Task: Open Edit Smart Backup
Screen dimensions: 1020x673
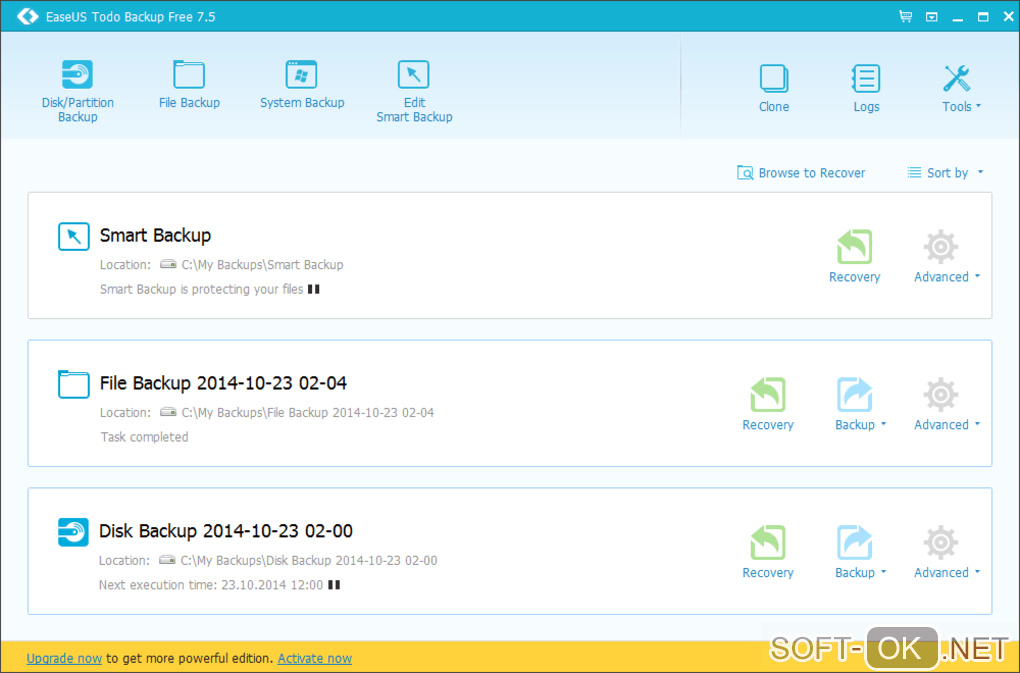Action: 414,91
